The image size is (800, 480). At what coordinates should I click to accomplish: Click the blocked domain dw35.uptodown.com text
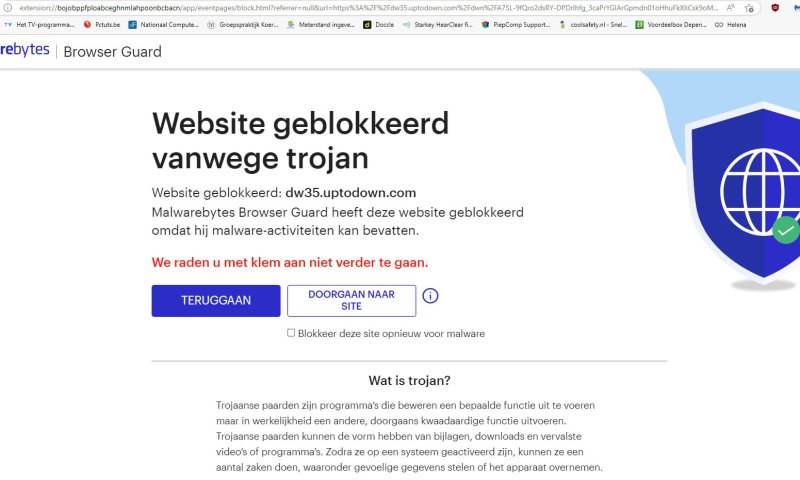[351, 193]
